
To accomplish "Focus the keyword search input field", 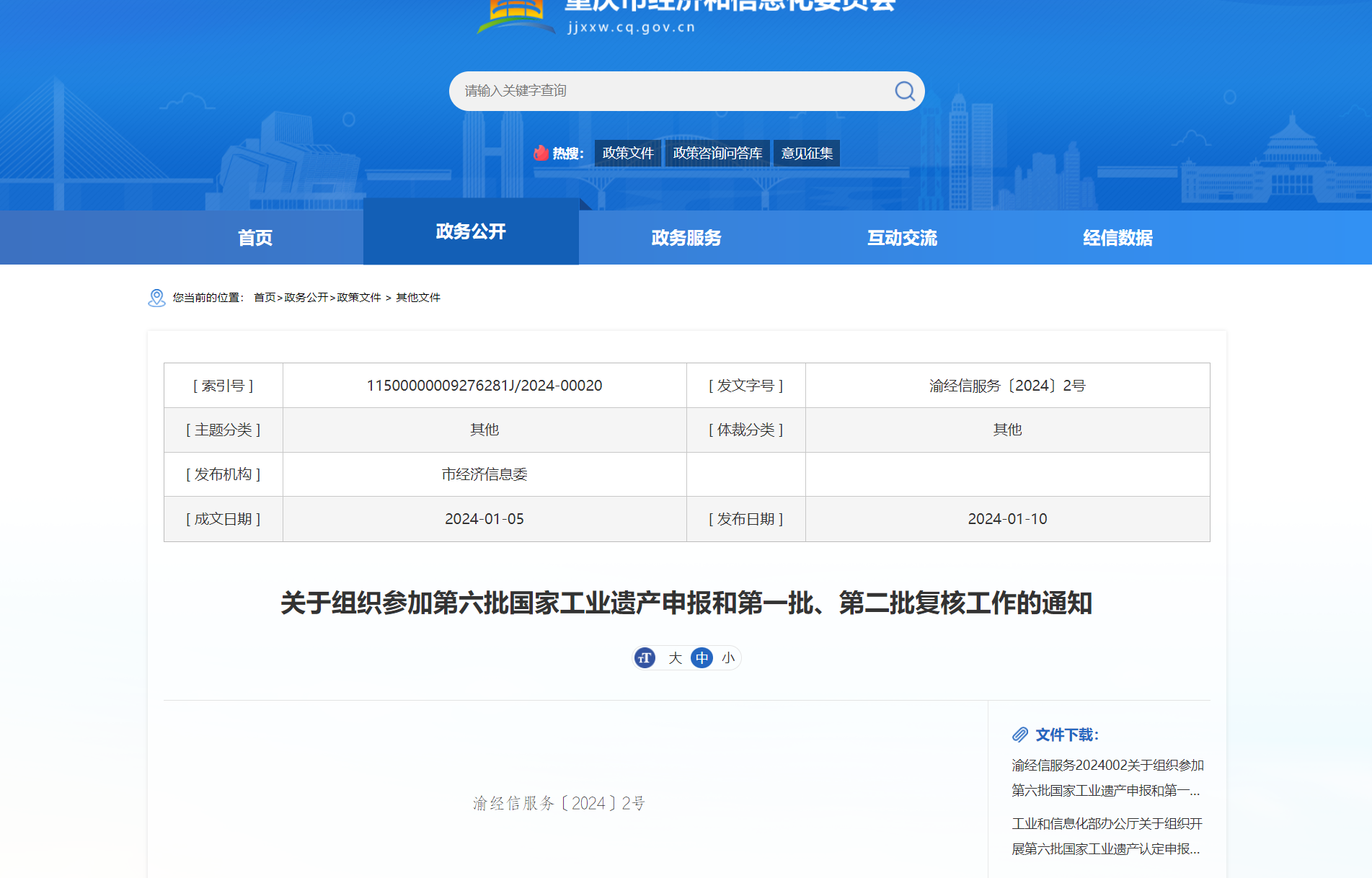I will (x=670, y=91).
